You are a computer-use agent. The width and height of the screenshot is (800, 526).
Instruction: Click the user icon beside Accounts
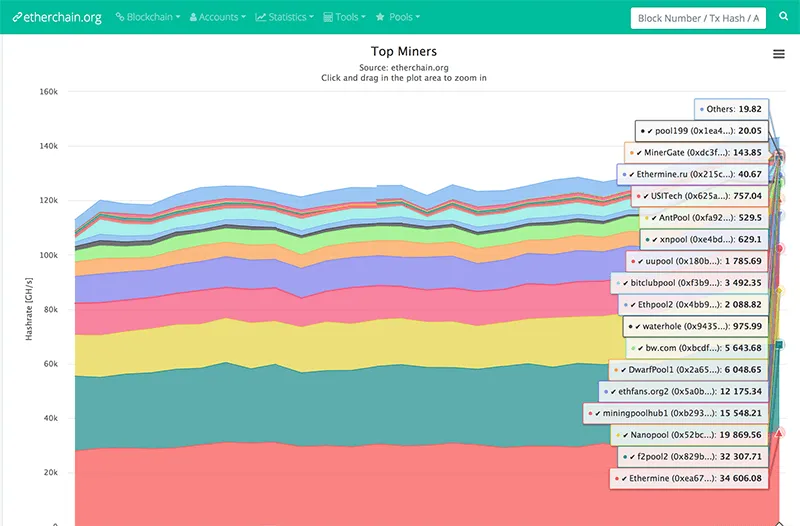193,17
